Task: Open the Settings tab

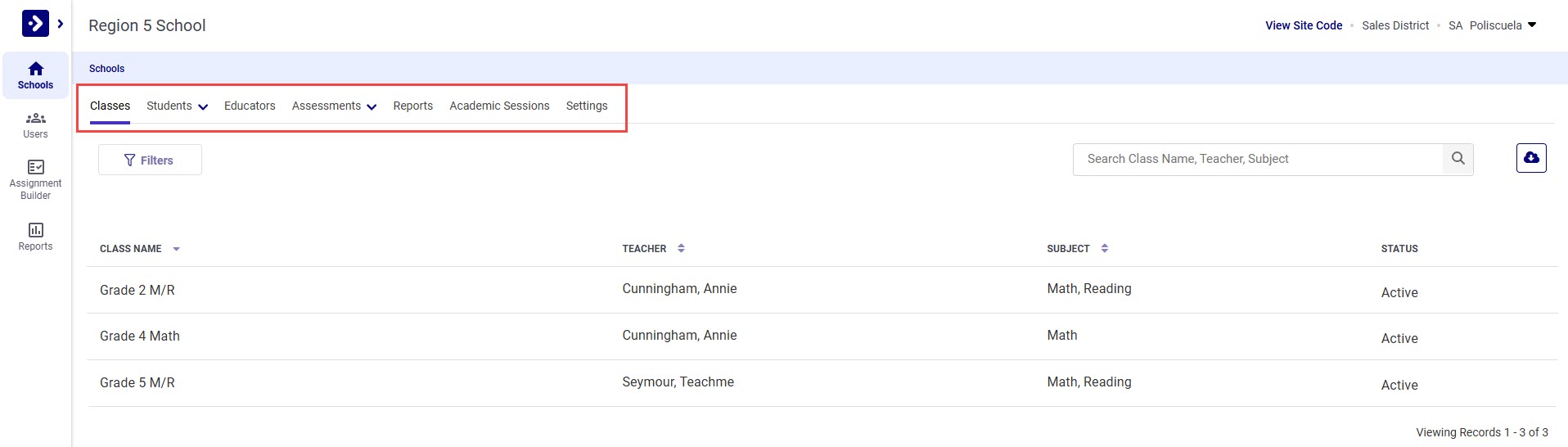Action: tap(587, 106)
